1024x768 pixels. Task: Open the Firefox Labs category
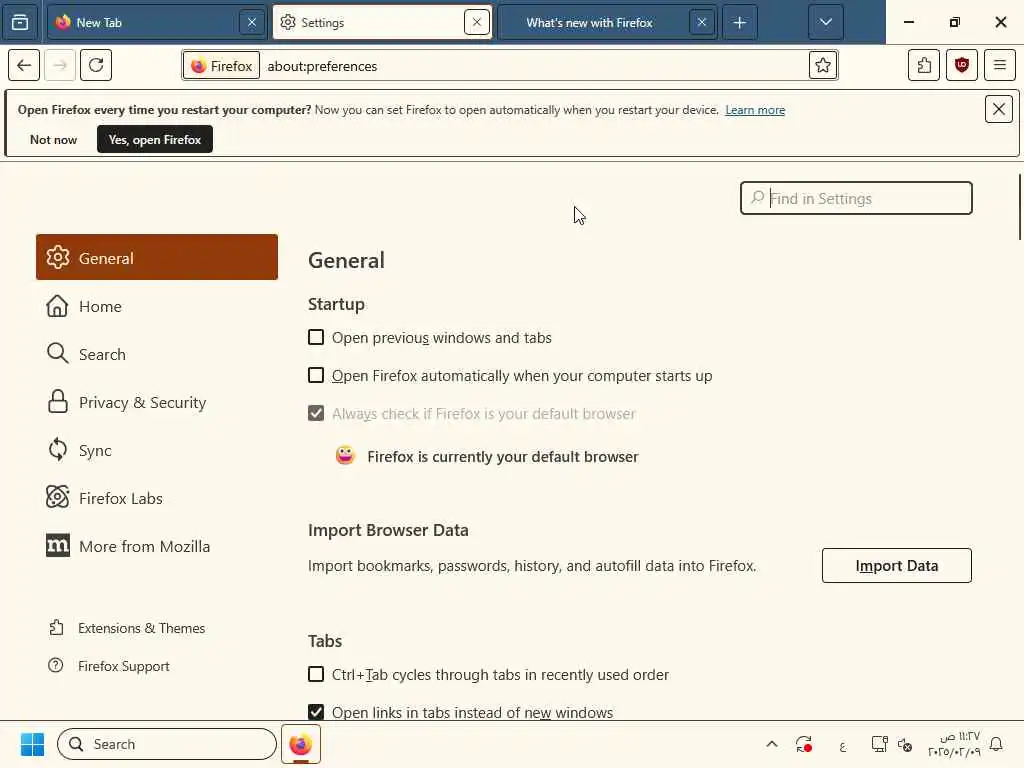[x=157, y=498]
